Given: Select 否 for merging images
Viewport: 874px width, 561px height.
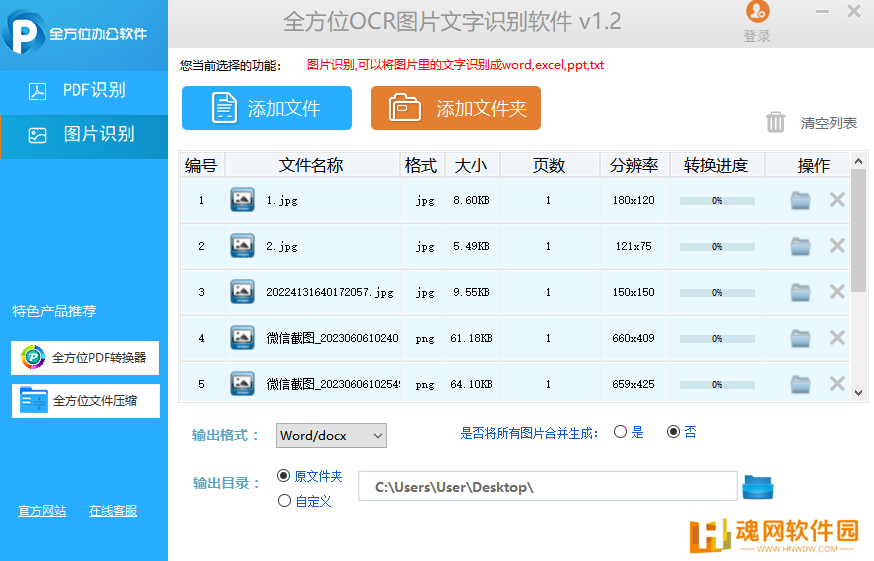Looking at the screenshot, I should coord(673,432).
